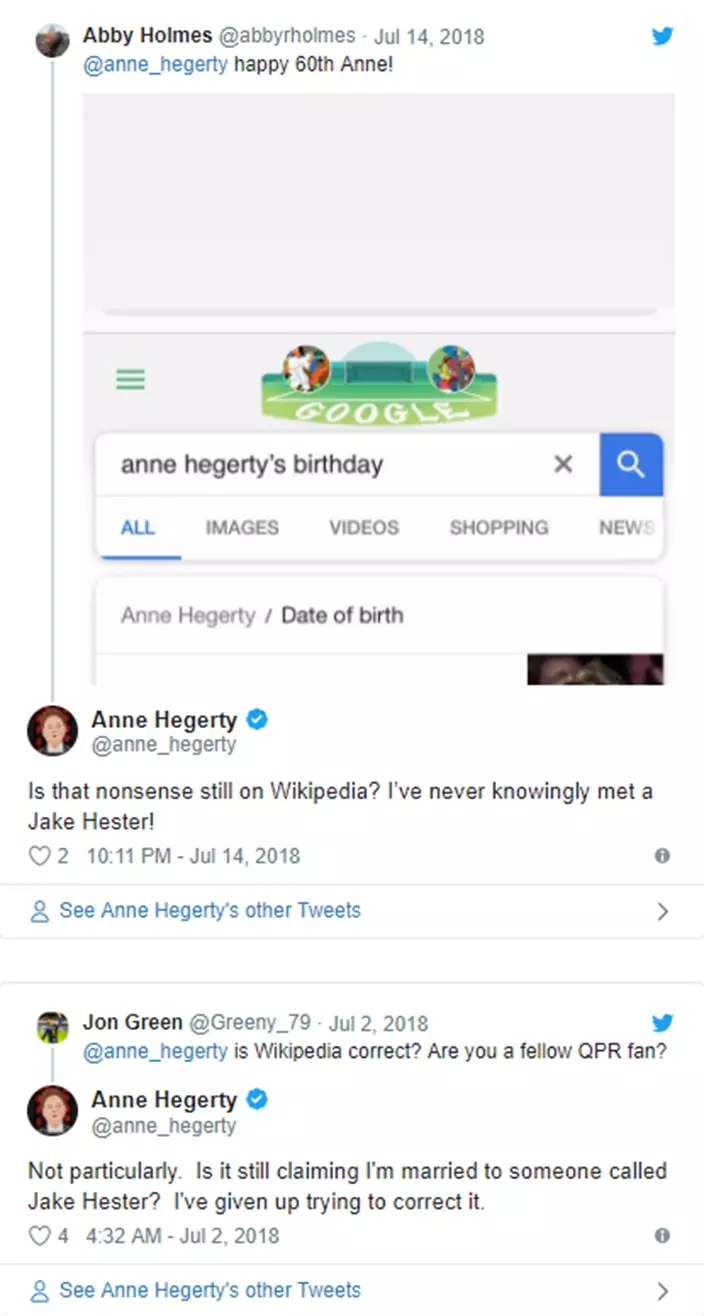The image size is (704, 1316).
Task: Click the Twitter bird icon on Abby Holmes's tweet
Action: [662, 37]
